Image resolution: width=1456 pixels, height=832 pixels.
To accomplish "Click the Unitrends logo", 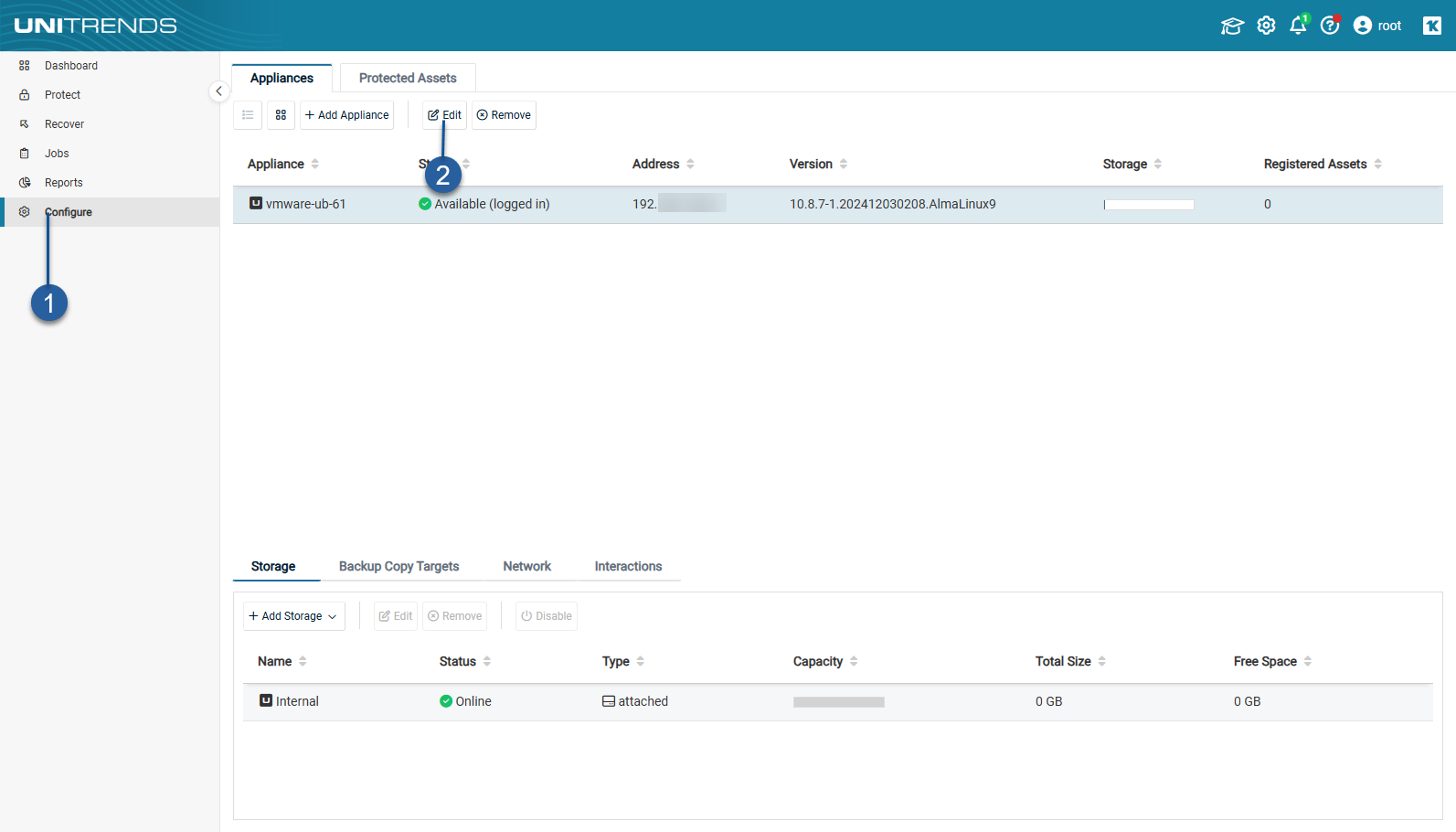I will pos(96,26).
